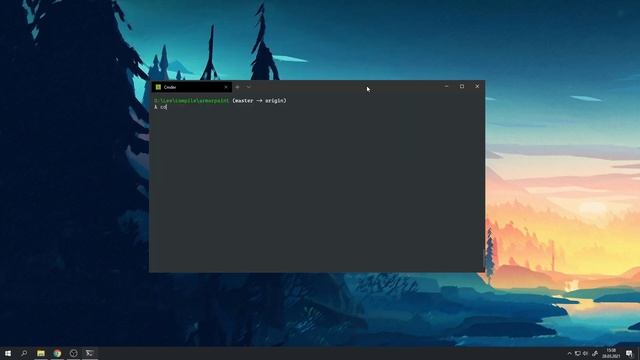Image resolution: width=640 pixels, height=360 pixels.
Task: Click the "(master -> origin)" branch text
Action: pos(260,100)
